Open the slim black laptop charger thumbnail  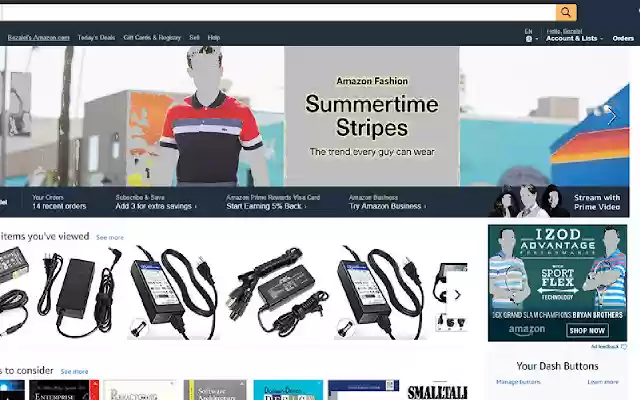pos(79,292)
